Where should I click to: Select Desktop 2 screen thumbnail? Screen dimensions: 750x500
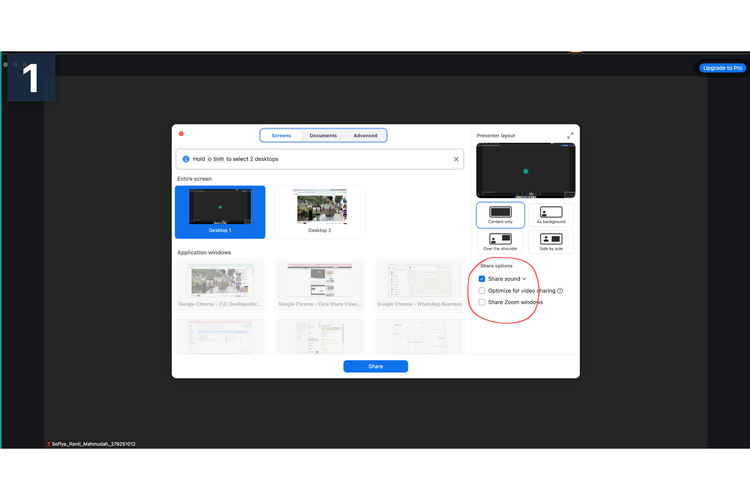click(320, 212)
